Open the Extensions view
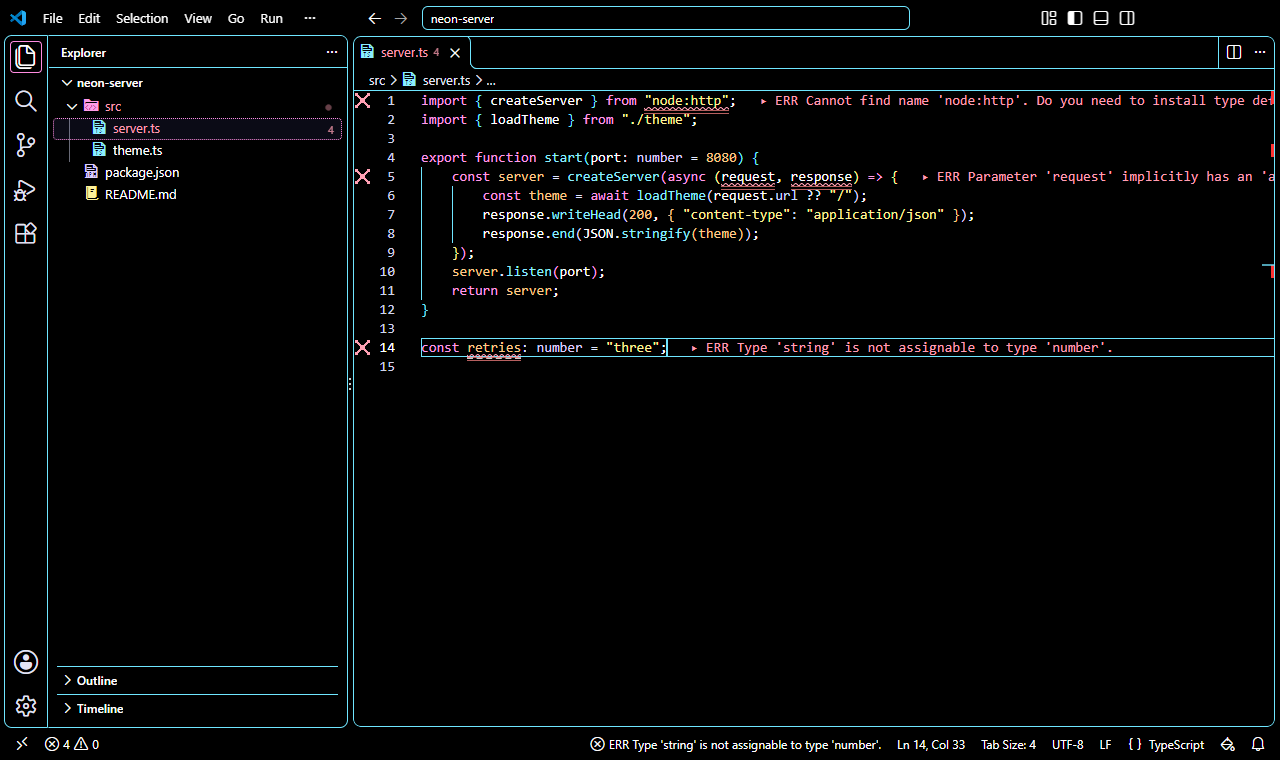 (26, 234)
